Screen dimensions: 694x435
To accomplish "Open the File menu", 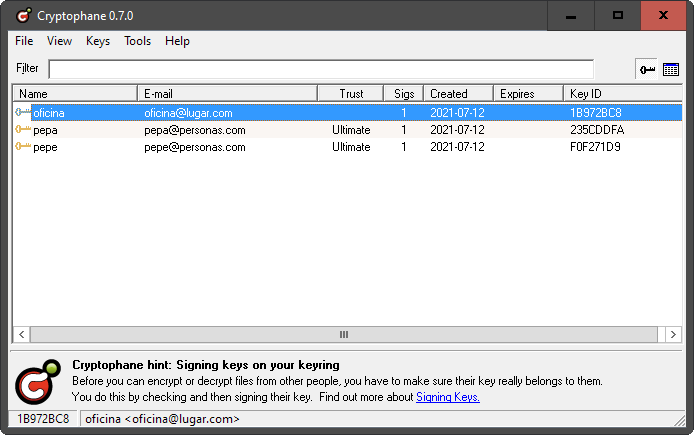I will [24, 41].
